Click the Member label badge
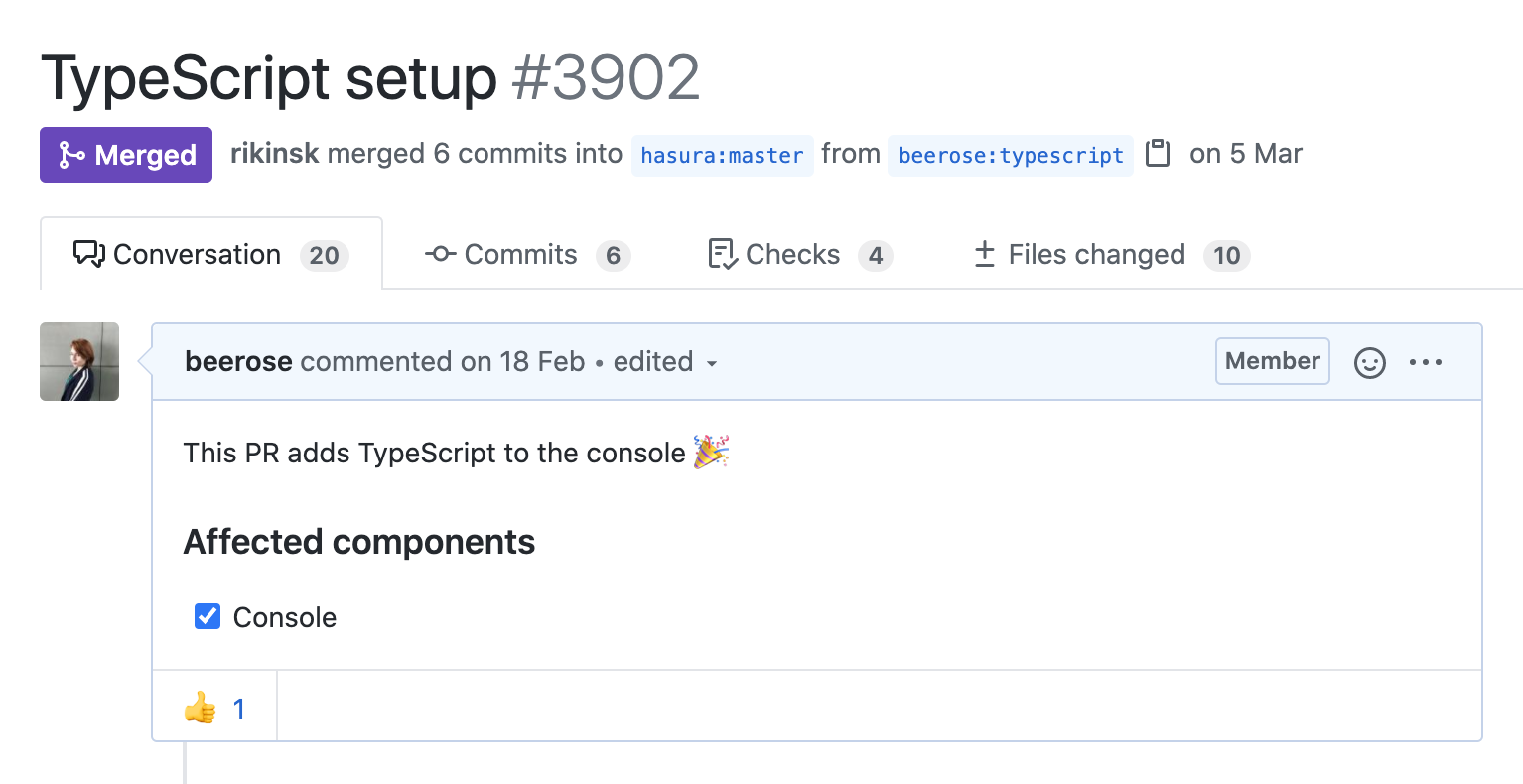This screenshot has width=1523, height=784. click(x=1272, y=361)
